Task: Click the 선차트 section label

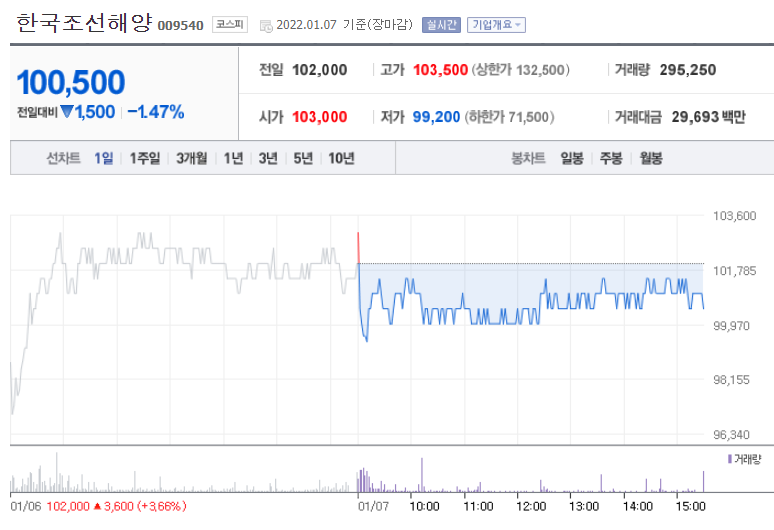Action: pos(63,158)
